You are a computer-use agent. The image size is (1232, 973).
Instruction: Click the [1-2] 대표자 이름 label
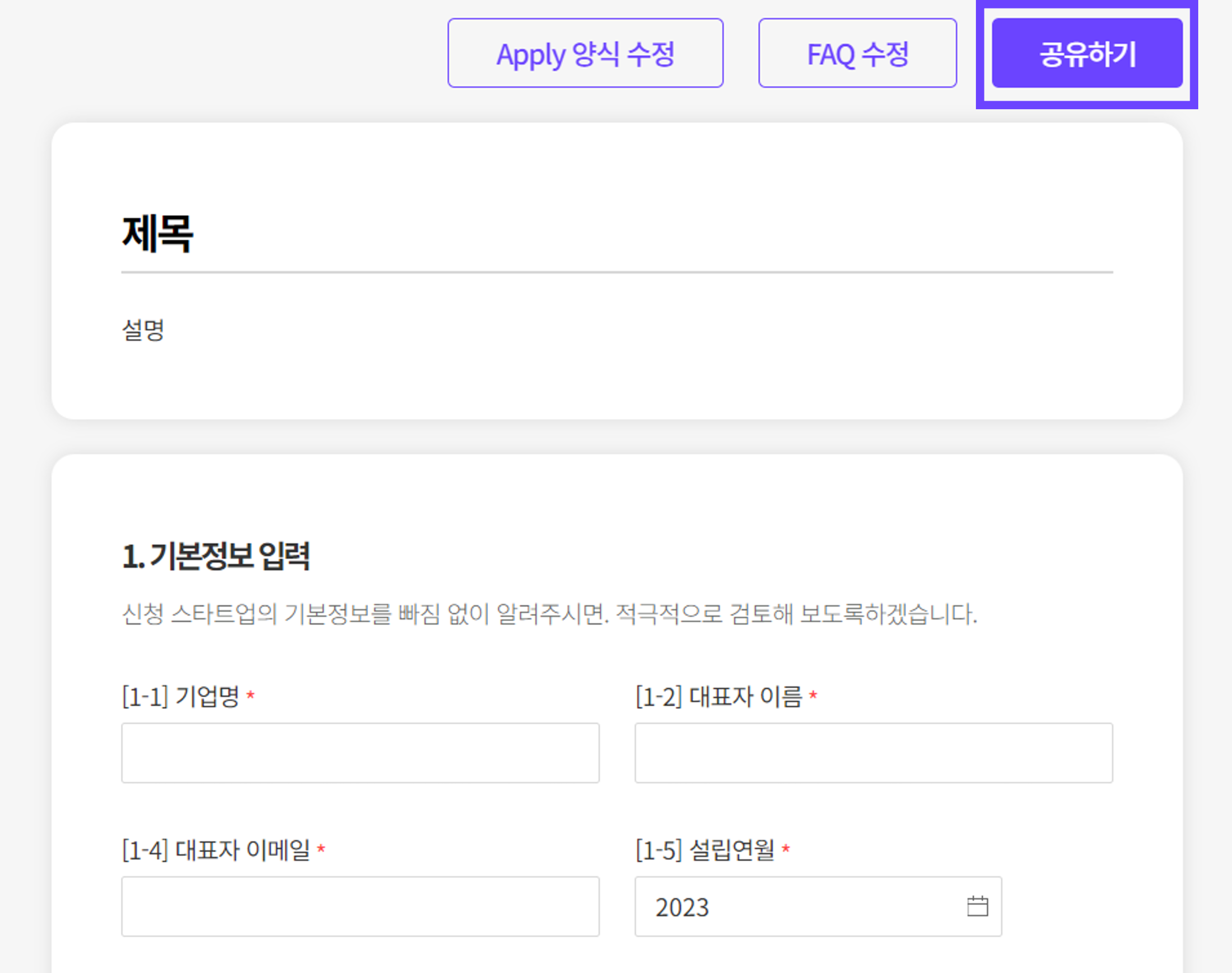[x=718, y=696]
